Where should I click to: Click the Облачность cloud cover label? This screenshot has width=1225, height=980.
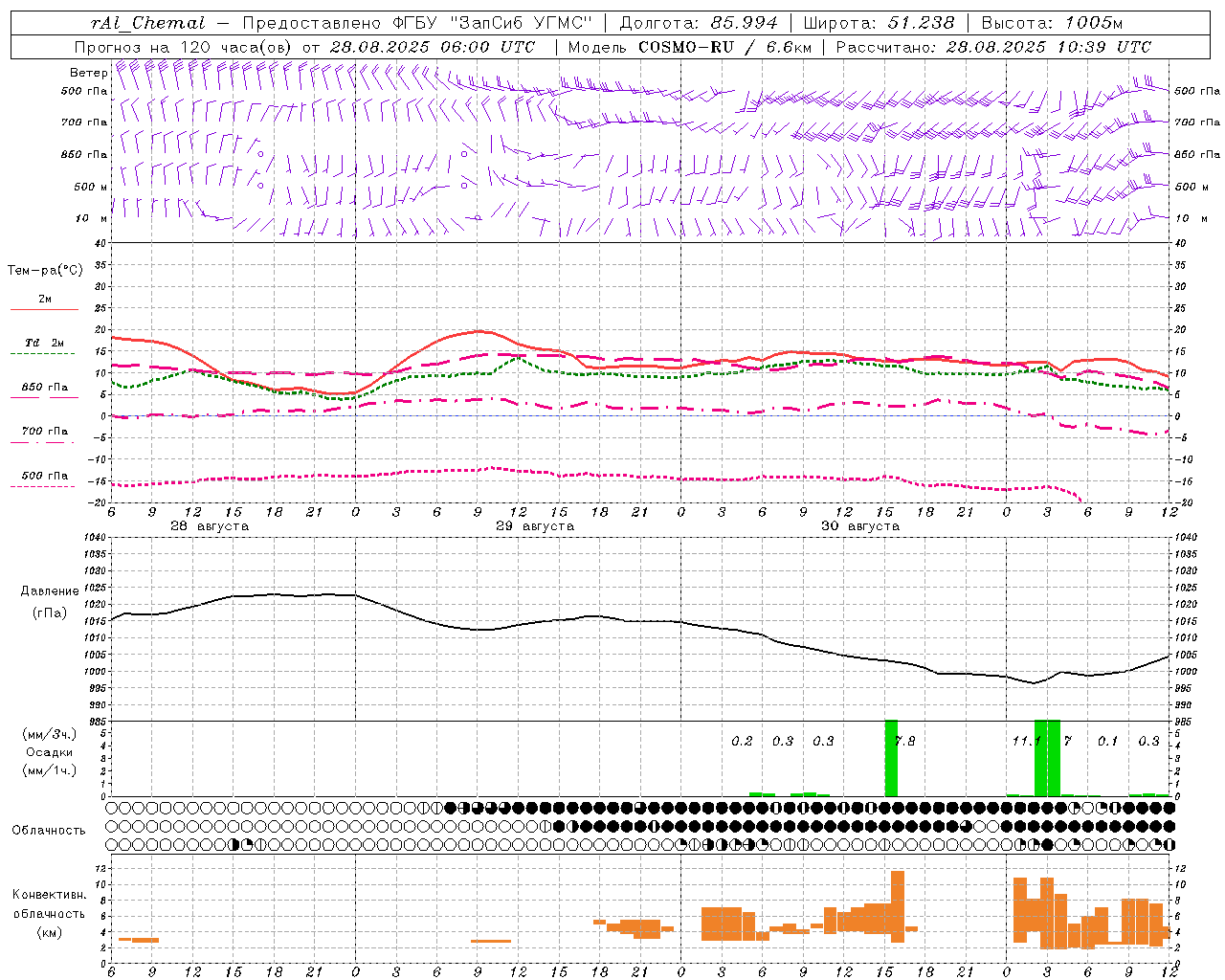coord(49,830)
